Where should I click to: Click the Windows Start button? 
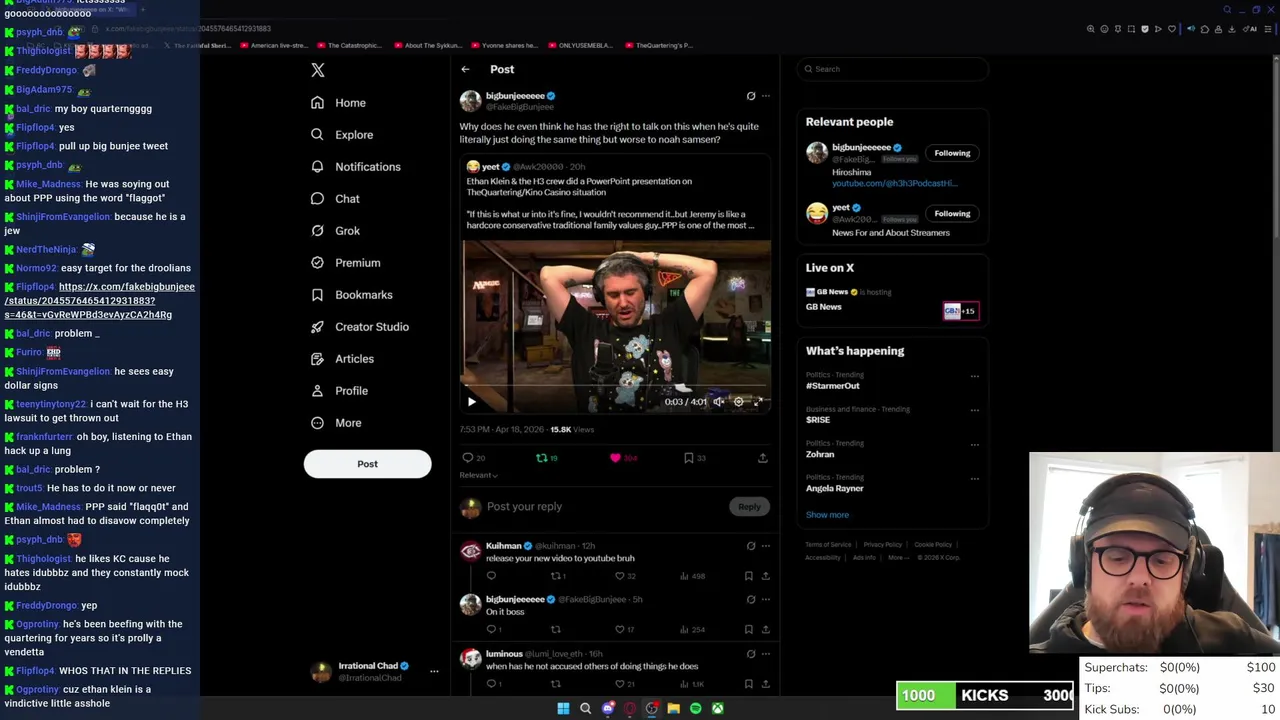point(563,708)
